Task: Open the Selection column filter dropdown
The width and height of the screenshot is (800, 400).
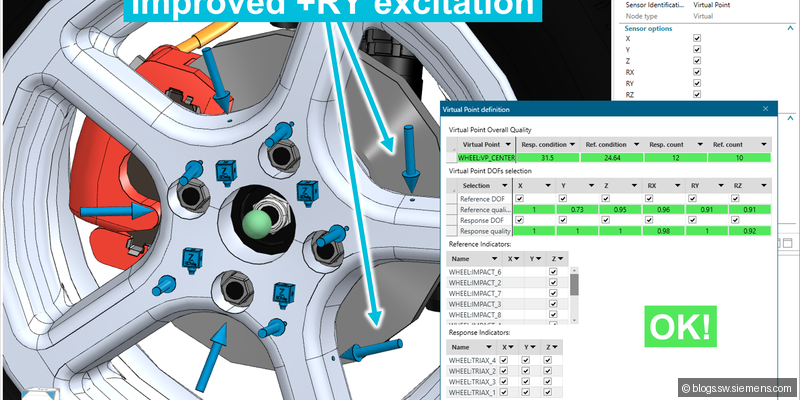Action: [497, 185]
